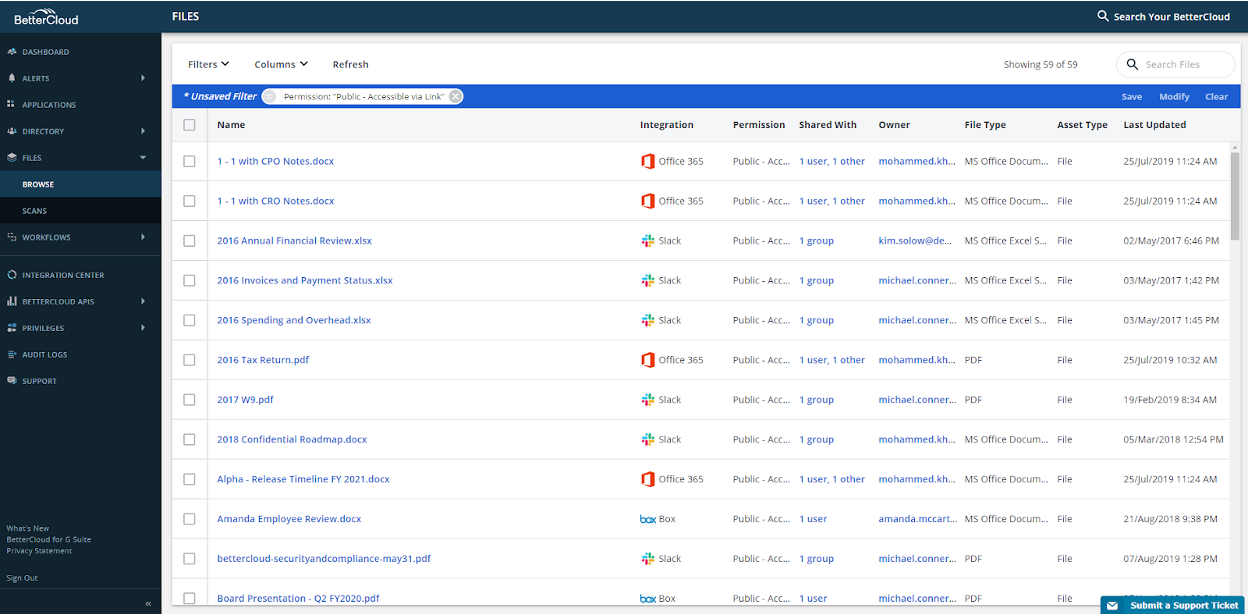
Task: Click Slack icon in 2017 W9.pdf row
Action: (647, 400)
